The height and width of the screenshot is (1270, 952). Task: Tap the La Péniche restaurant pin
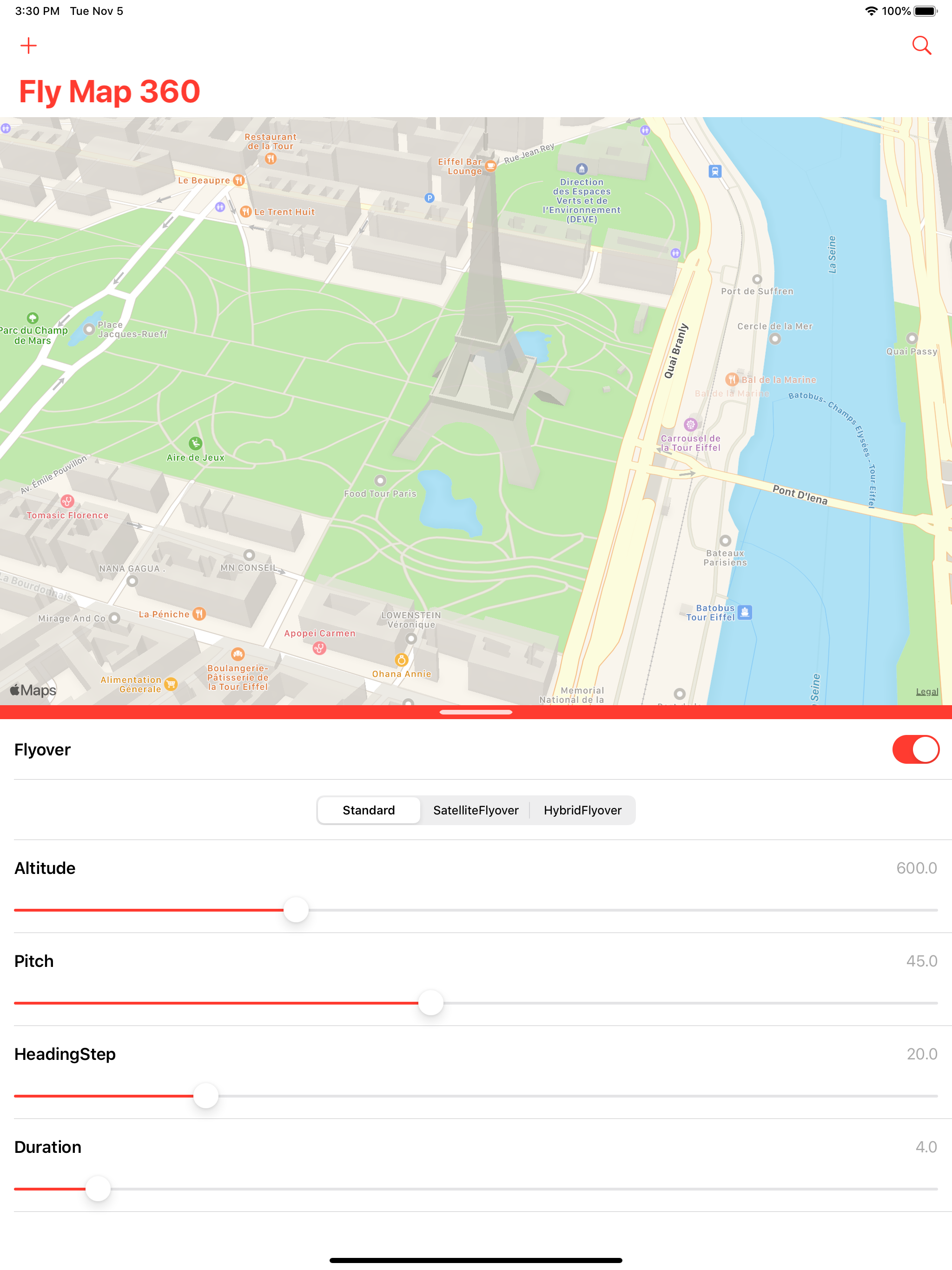pyautogui.click(x=199, y=614)
